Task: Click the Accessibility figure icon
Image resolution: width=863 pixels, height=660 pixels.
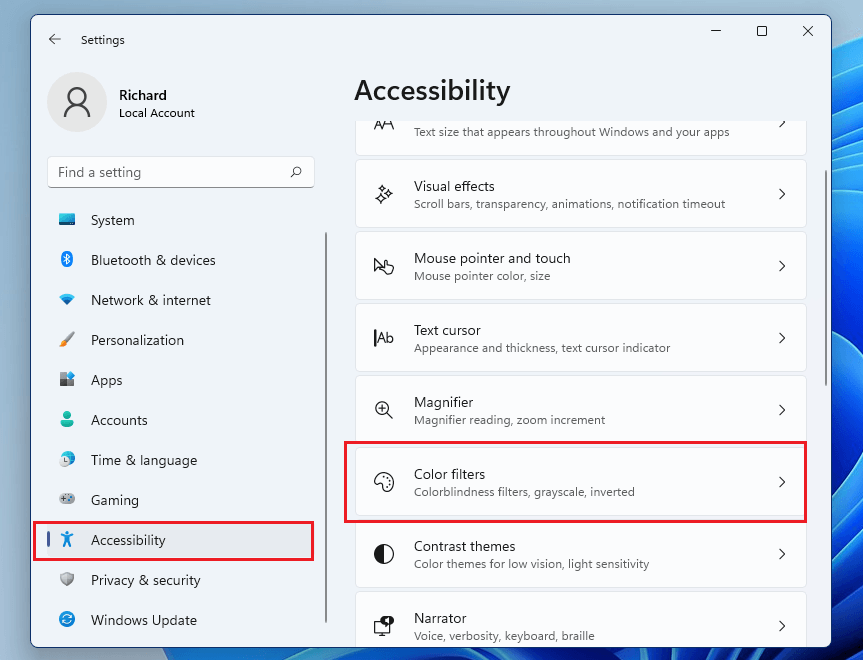Action: [x=67, y=539]
